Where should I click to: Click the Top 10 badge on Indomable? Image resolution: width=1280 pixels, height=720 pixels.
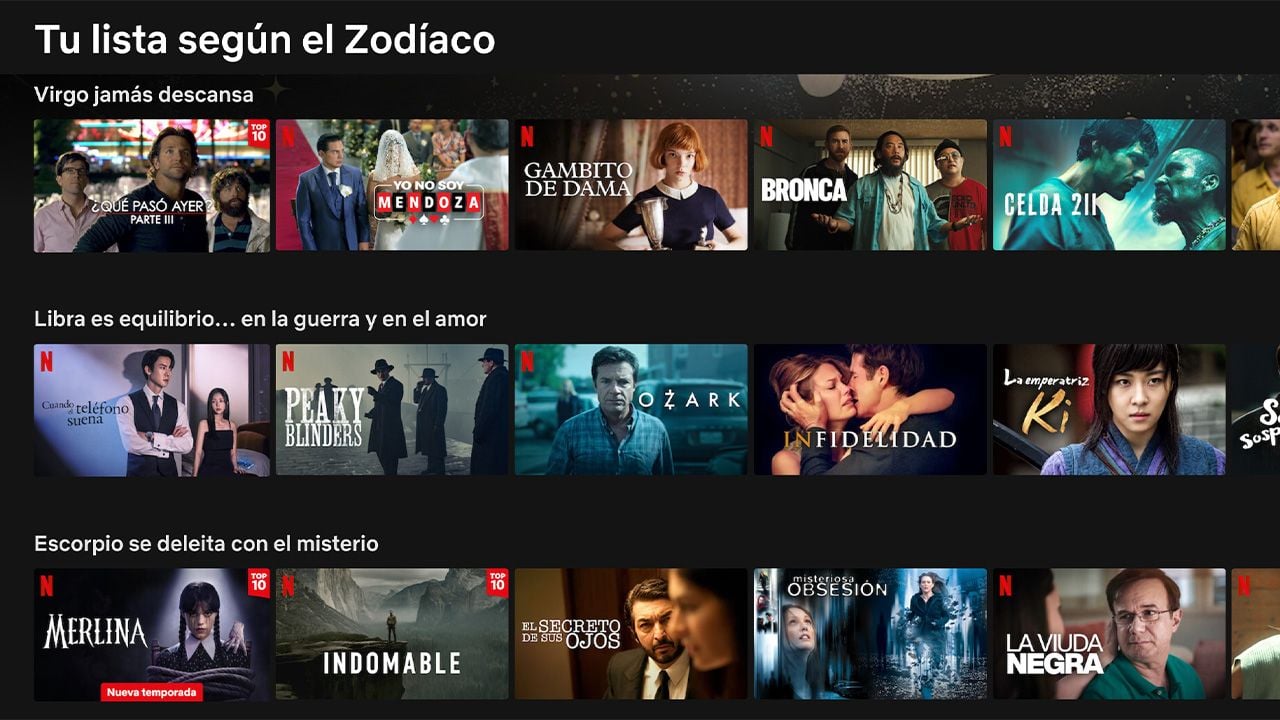[497, 582]
